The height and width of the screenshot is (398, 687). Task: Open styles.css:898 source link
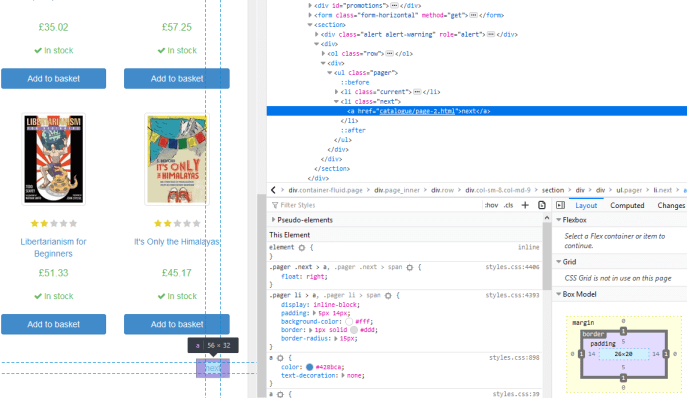514,358
